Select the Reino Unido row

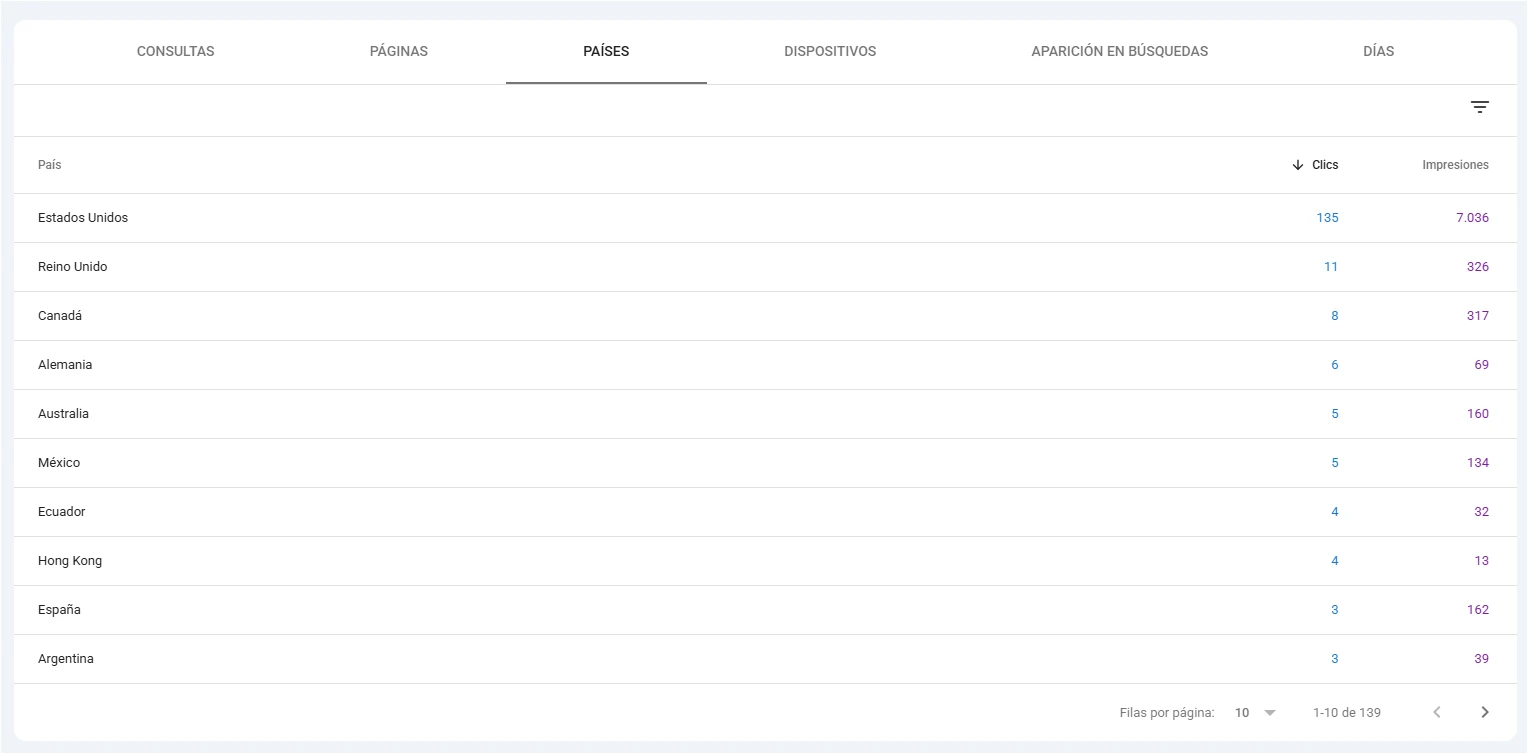[x=764, y=267]
